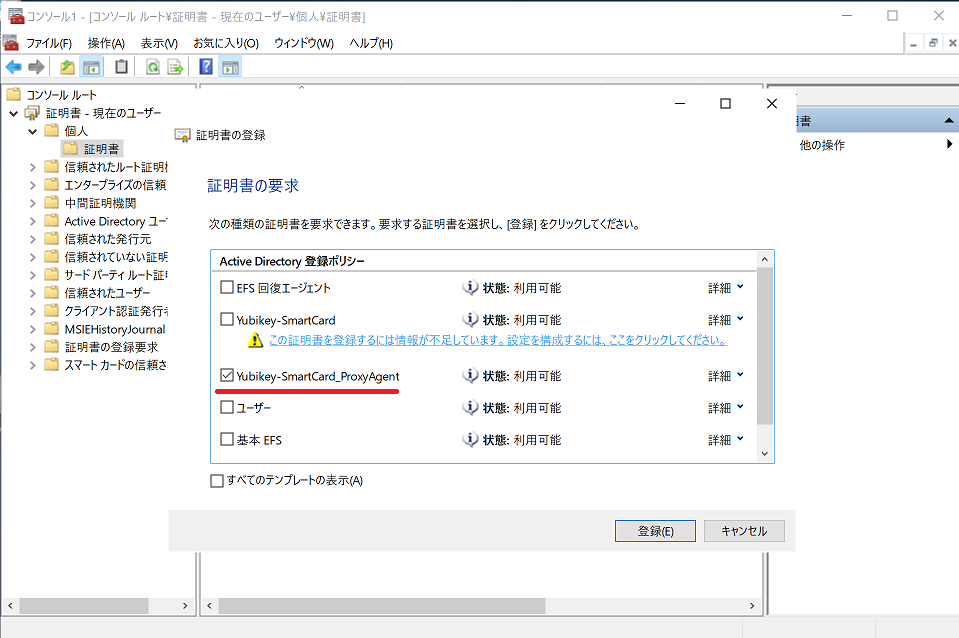This screenshot has height=638, width=959.
Task: Toggle Show/Hide Console Tree toolbar icon
Action: click(x=91, y=67)
